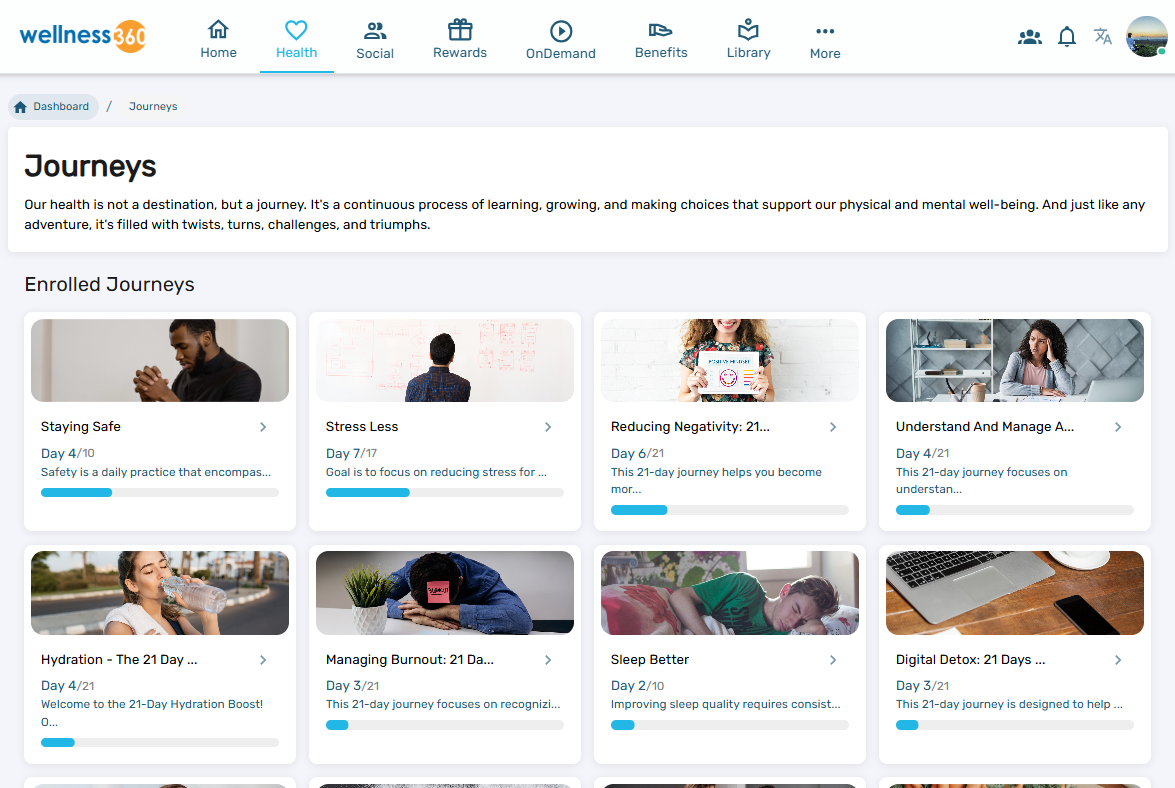Open the Library book icon
Viewport: 1175px width, 788px height.
pos(748,30)
